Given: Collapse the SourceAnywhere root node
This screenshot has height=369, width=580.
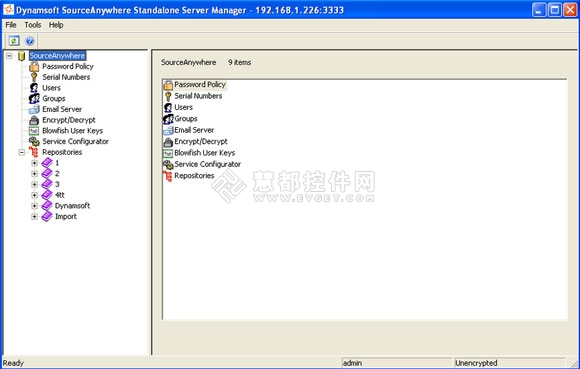Looking at the screenshot, I should 9,56.
